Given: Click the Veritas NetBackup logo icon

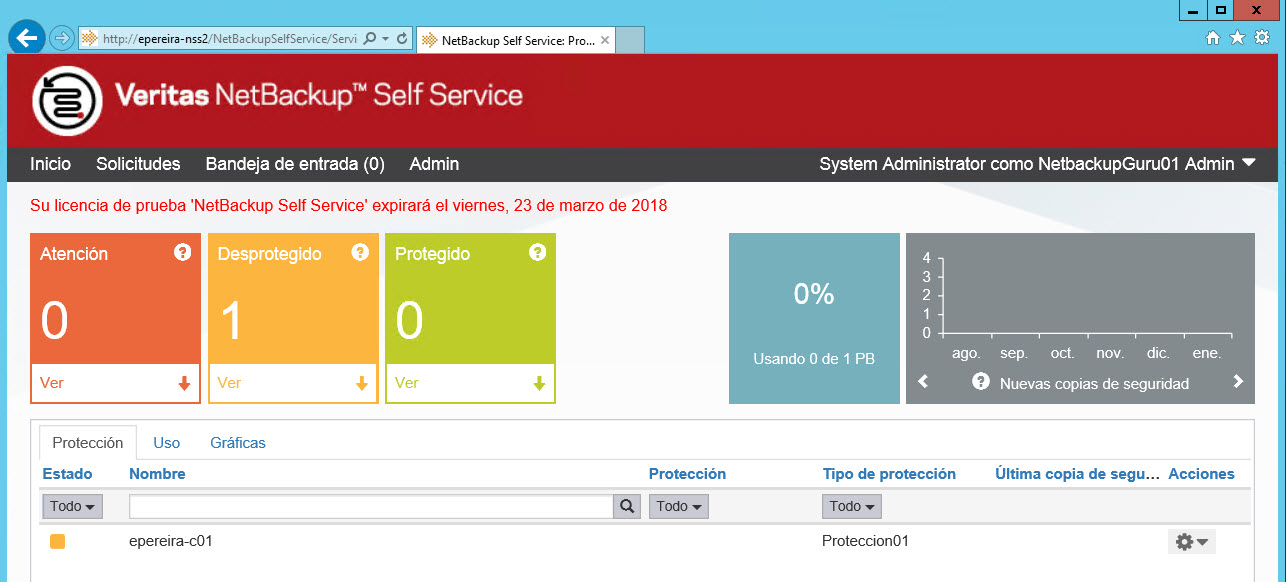Looking at the screenshot, I should point(68,100).
